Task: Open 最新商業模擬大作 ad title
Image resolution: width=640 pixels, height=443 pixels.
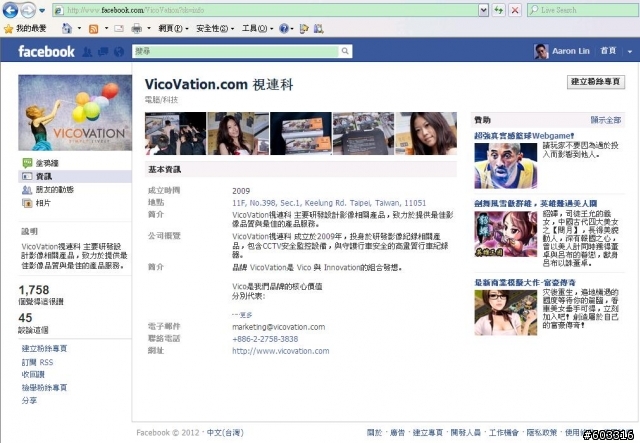Action: pos(525,283)
